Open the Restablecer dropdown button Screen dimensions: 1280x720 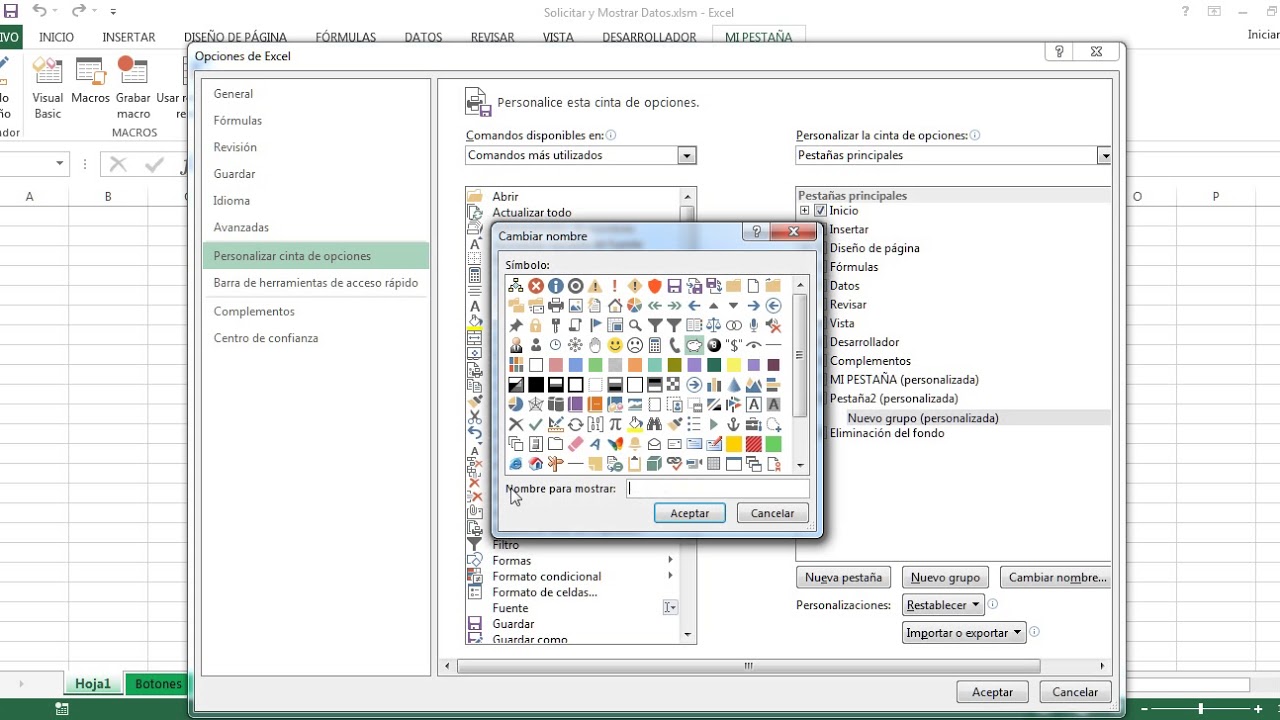[x=944, y=605]
